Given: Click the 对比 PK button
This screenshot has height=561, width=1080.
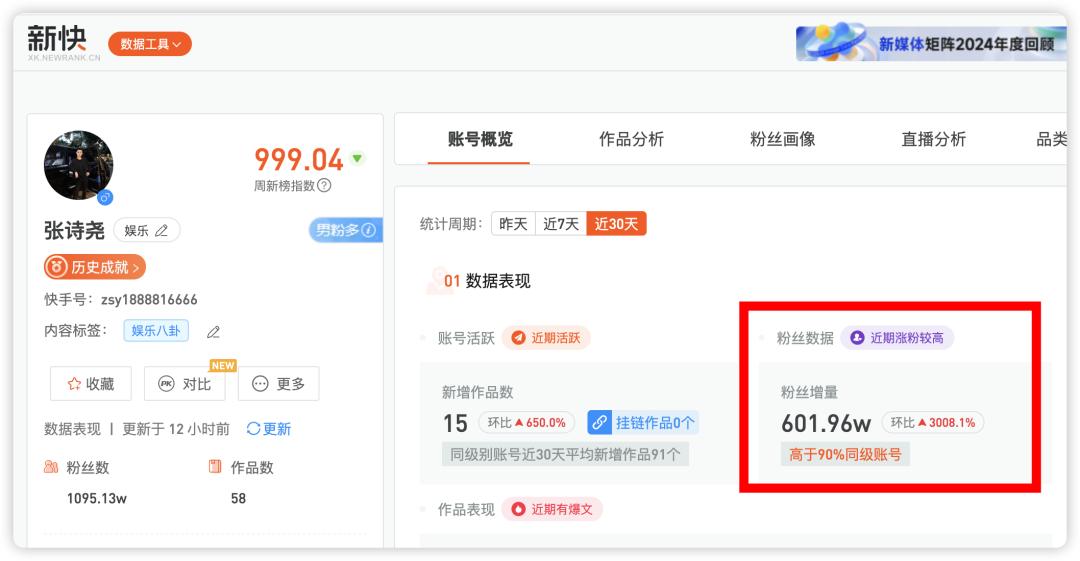Looking at the screenshot, I should pyautogui.click(x=185, y=384).
